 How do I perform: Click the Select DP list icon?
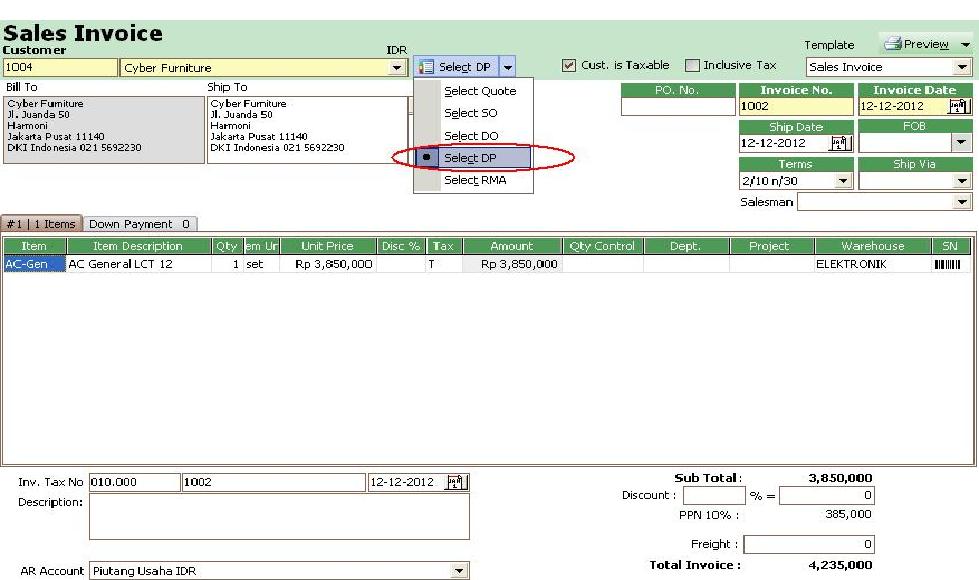(426, 67)
